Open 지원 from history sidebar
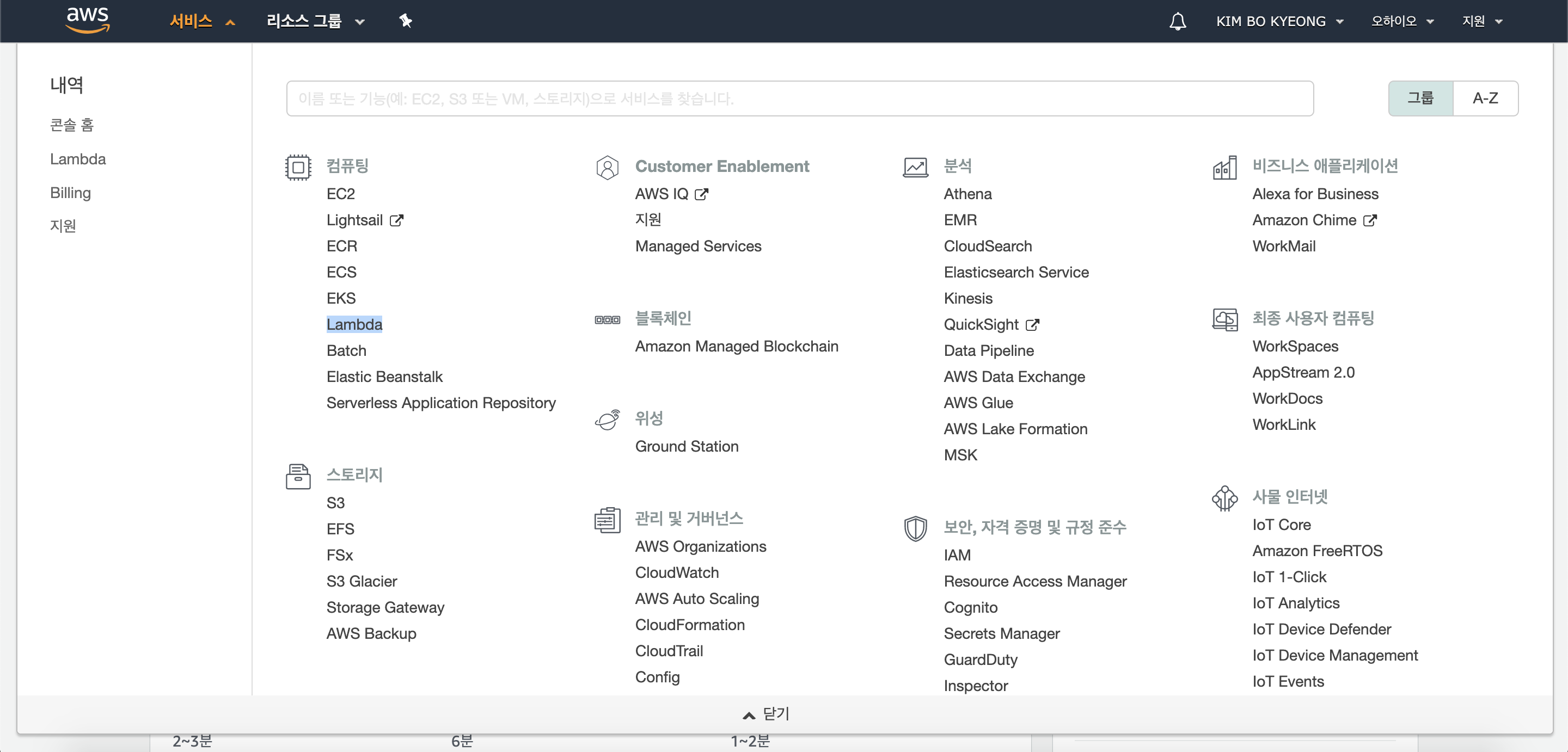The image size is (1568, 752). point(63,226)
